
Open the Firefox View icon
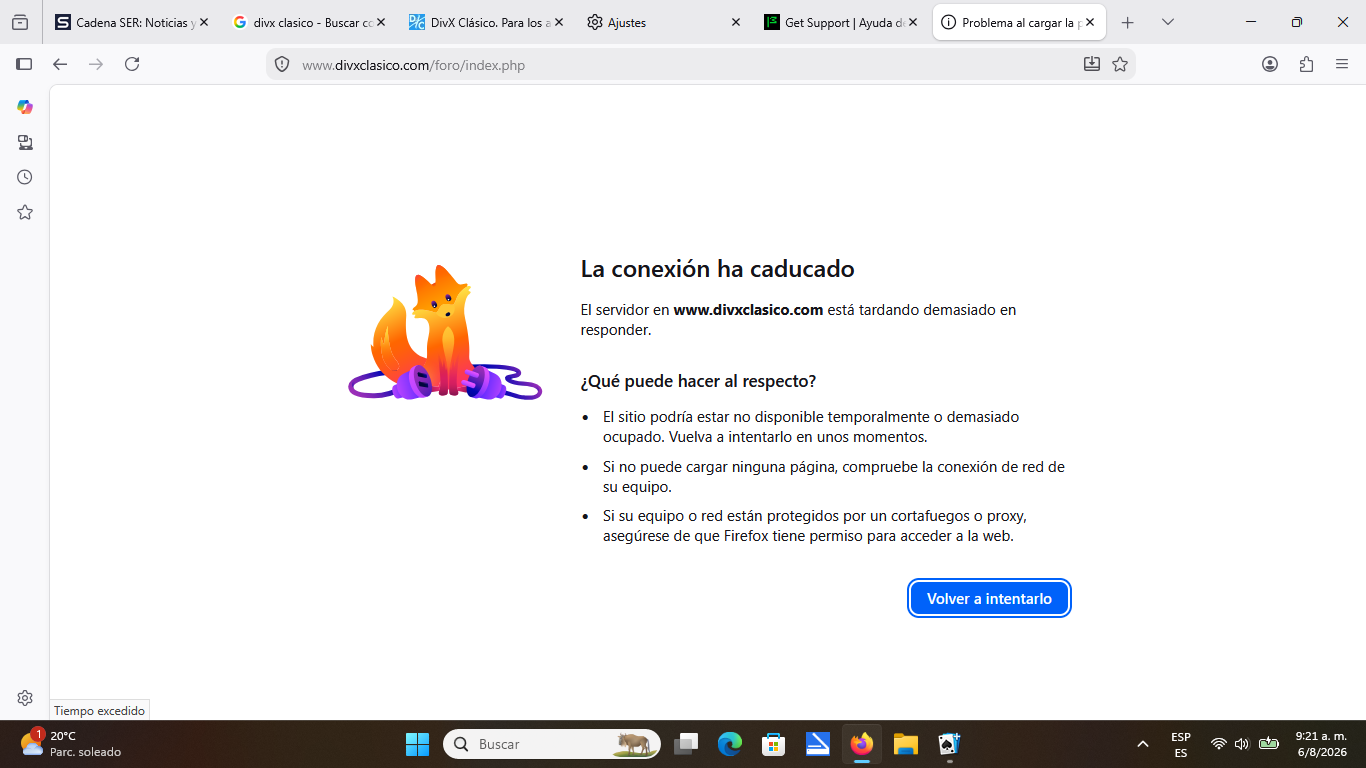click(20, 22)
